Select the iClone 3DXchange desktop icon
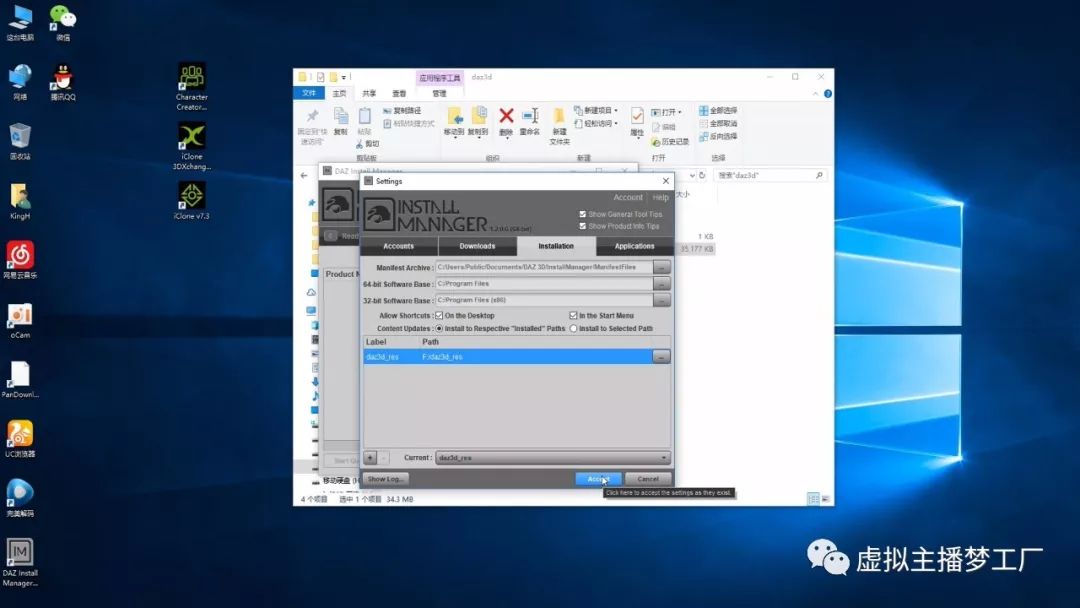1080x608 pixels. pos(191,146)
